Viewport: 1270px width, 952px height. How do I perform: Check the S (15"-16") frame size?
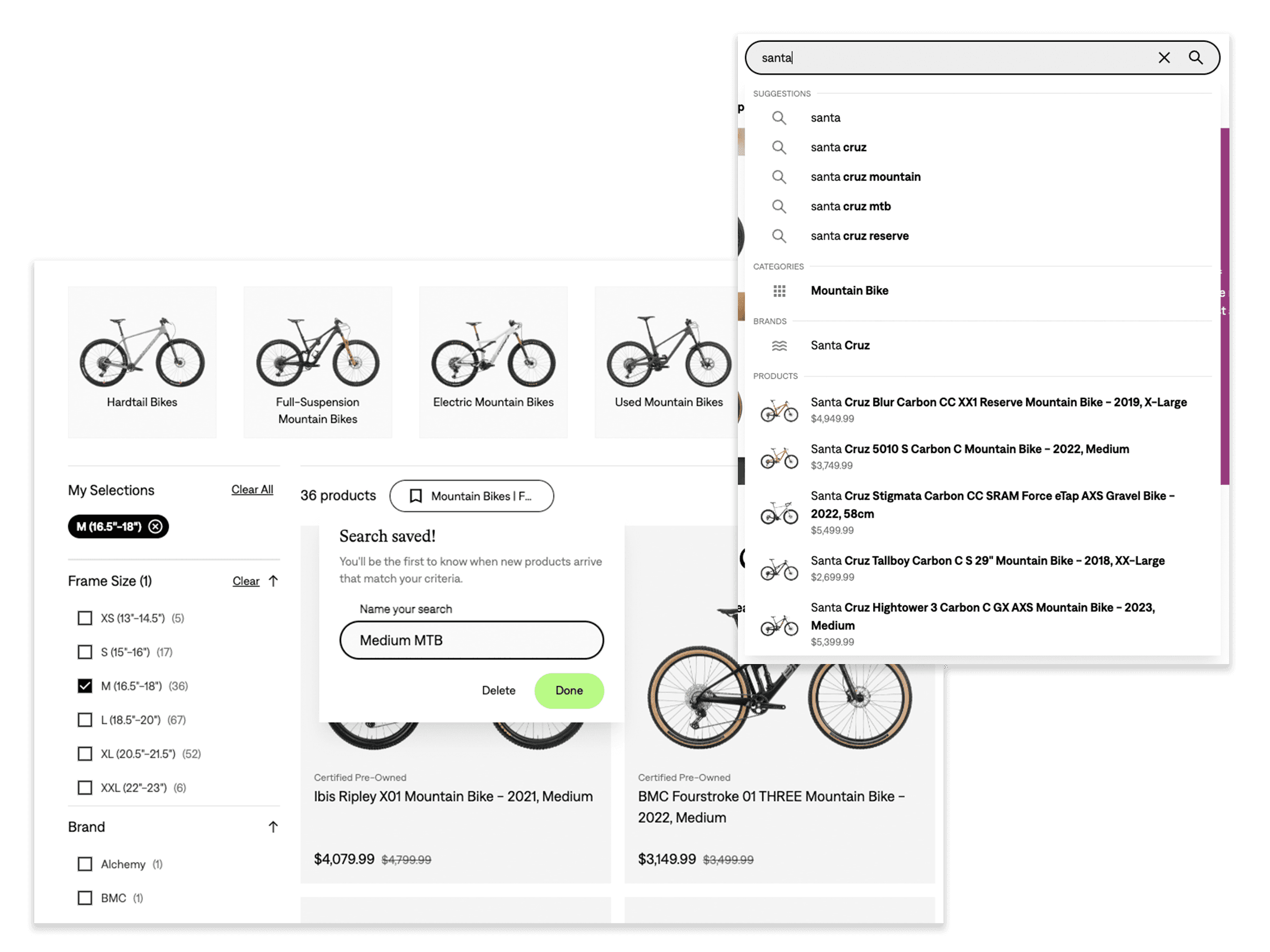click(x=85, y=652)
